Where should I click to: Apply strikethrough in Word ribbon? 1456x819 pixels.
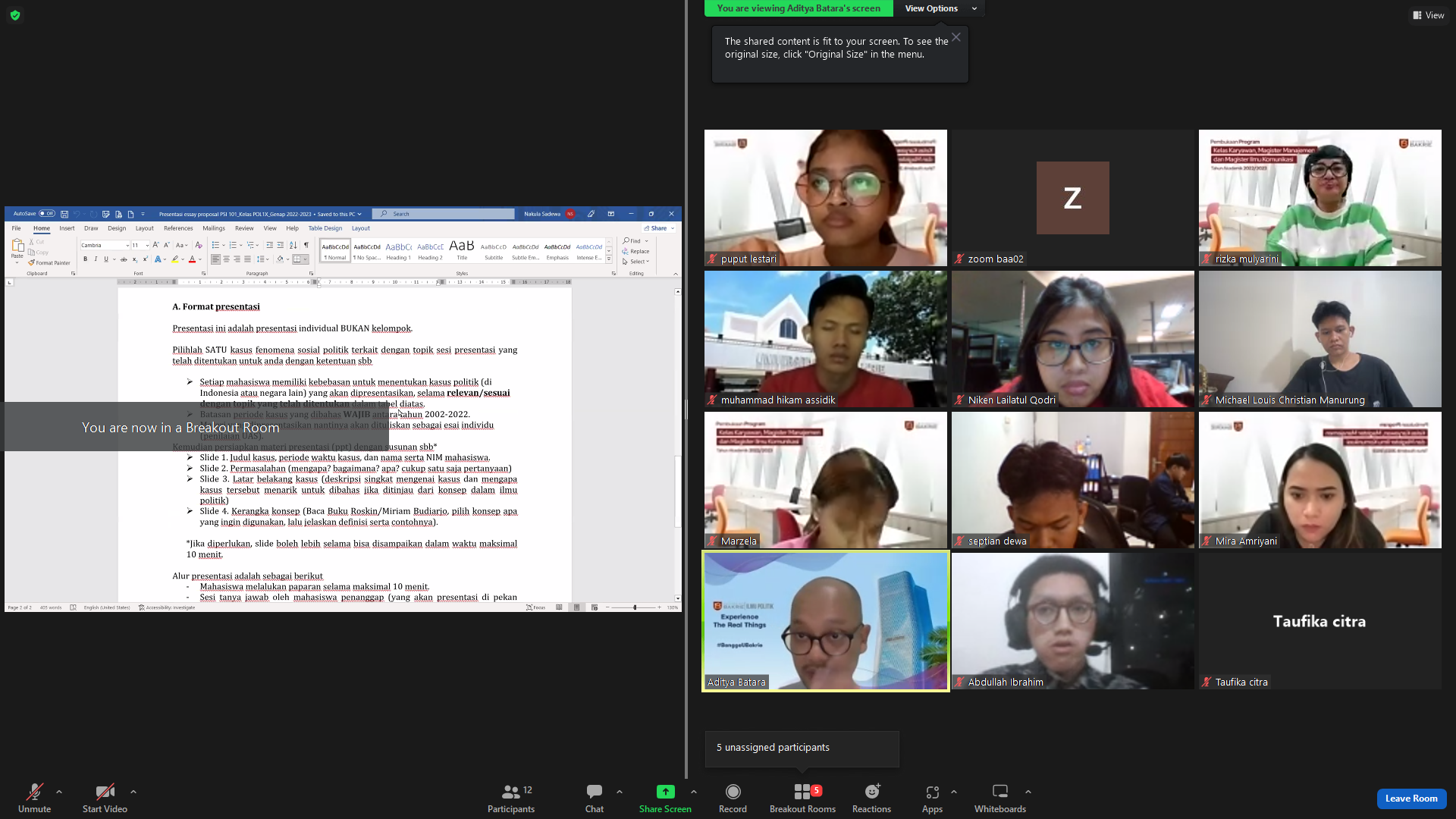pos(124,259)
